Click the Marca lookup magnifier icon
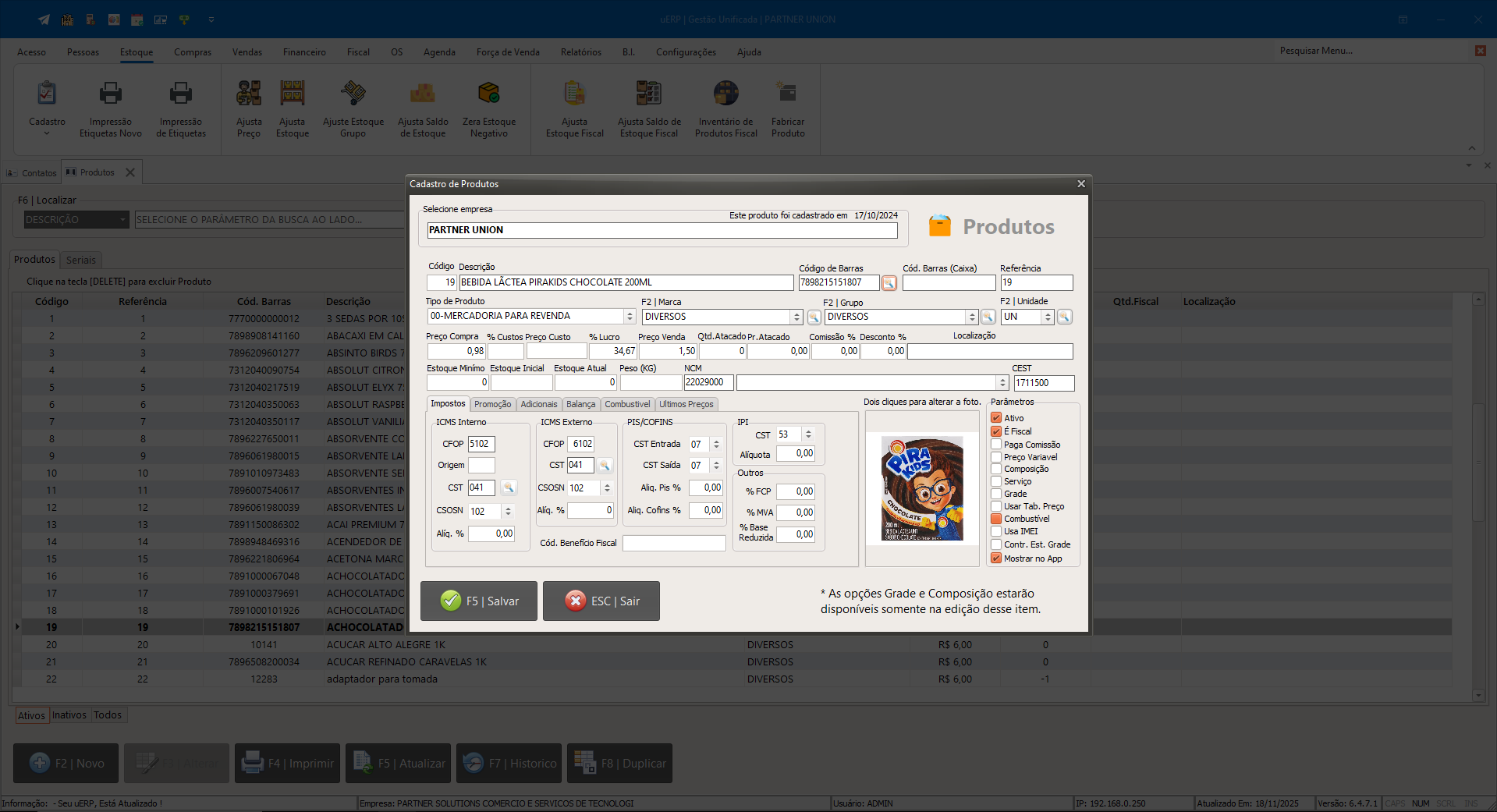1497x812 pixels. pyautogui.click(x=814, y=317)
